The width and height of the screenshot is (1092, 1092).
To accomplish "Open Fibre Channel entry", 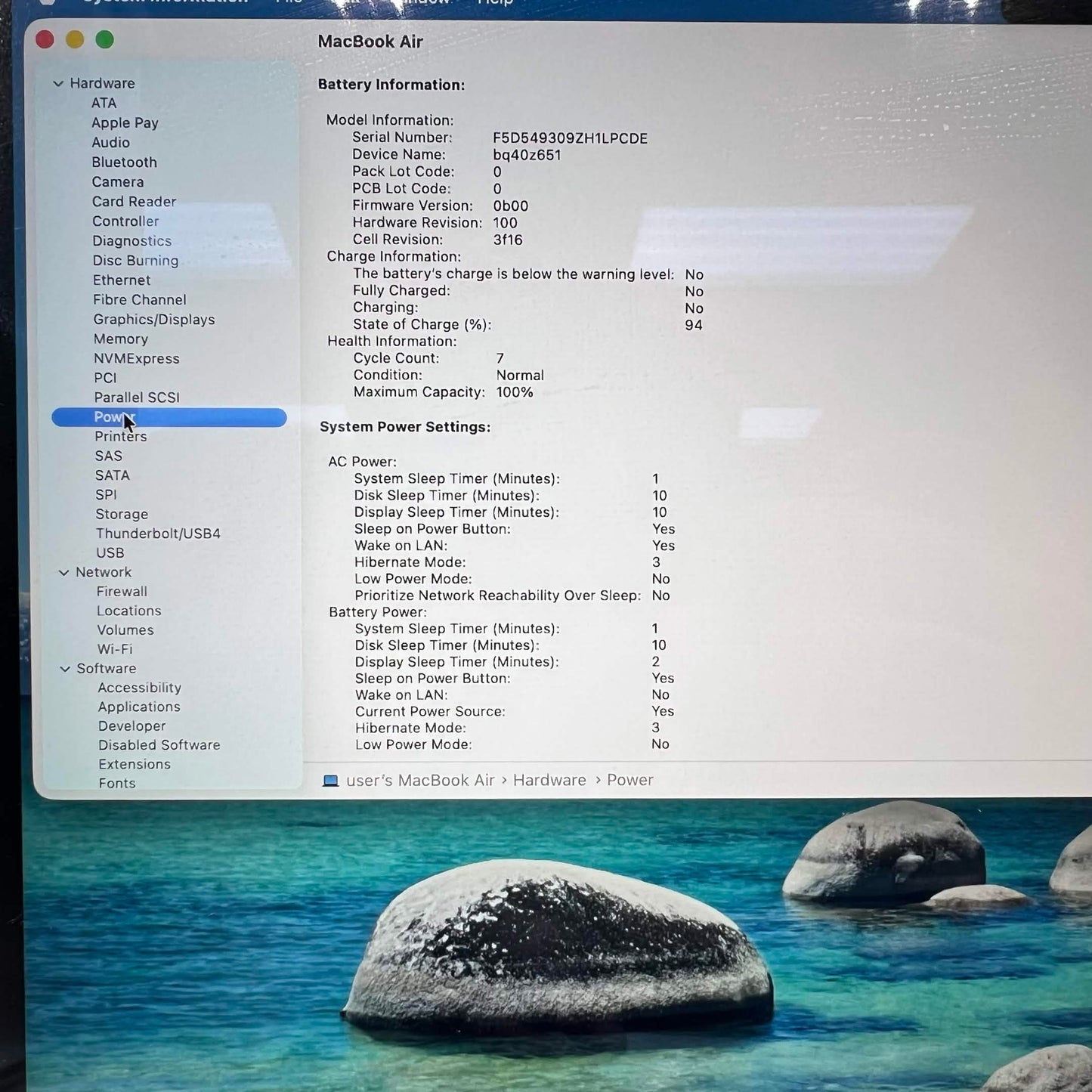I will 139,299.
